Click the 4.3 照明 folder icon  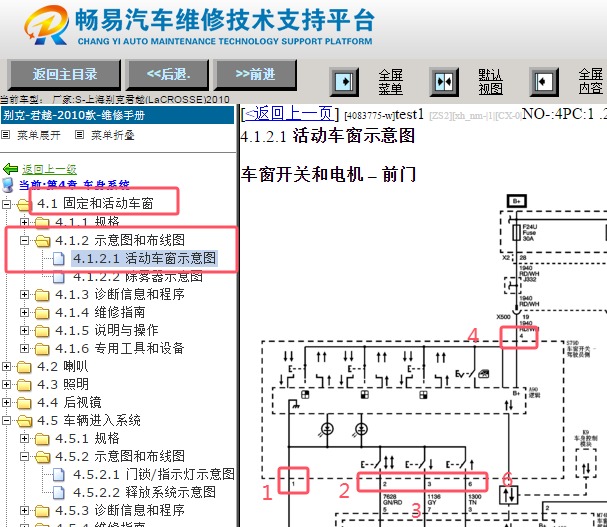point(24,385)
